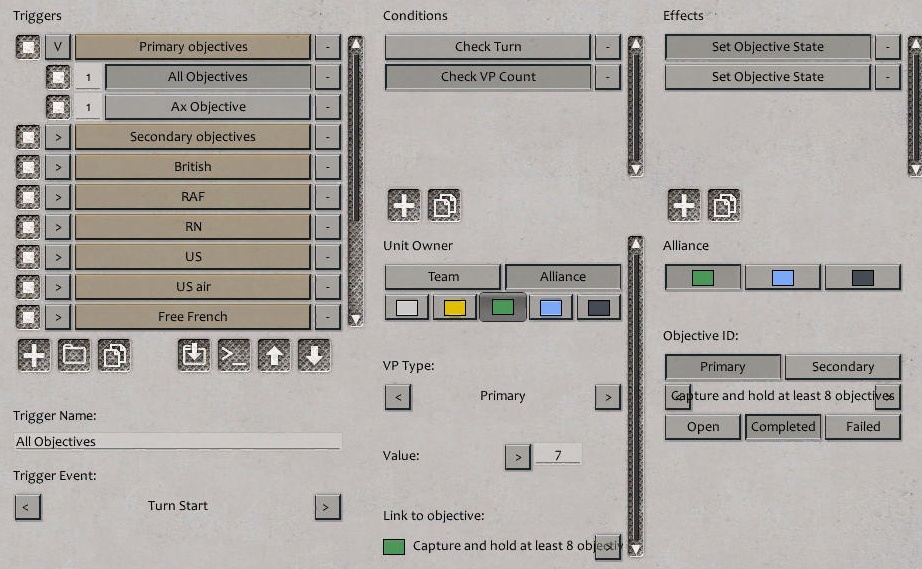Set objective state to Open
Viewport: 922px width, 569px height.
(703, 427)
